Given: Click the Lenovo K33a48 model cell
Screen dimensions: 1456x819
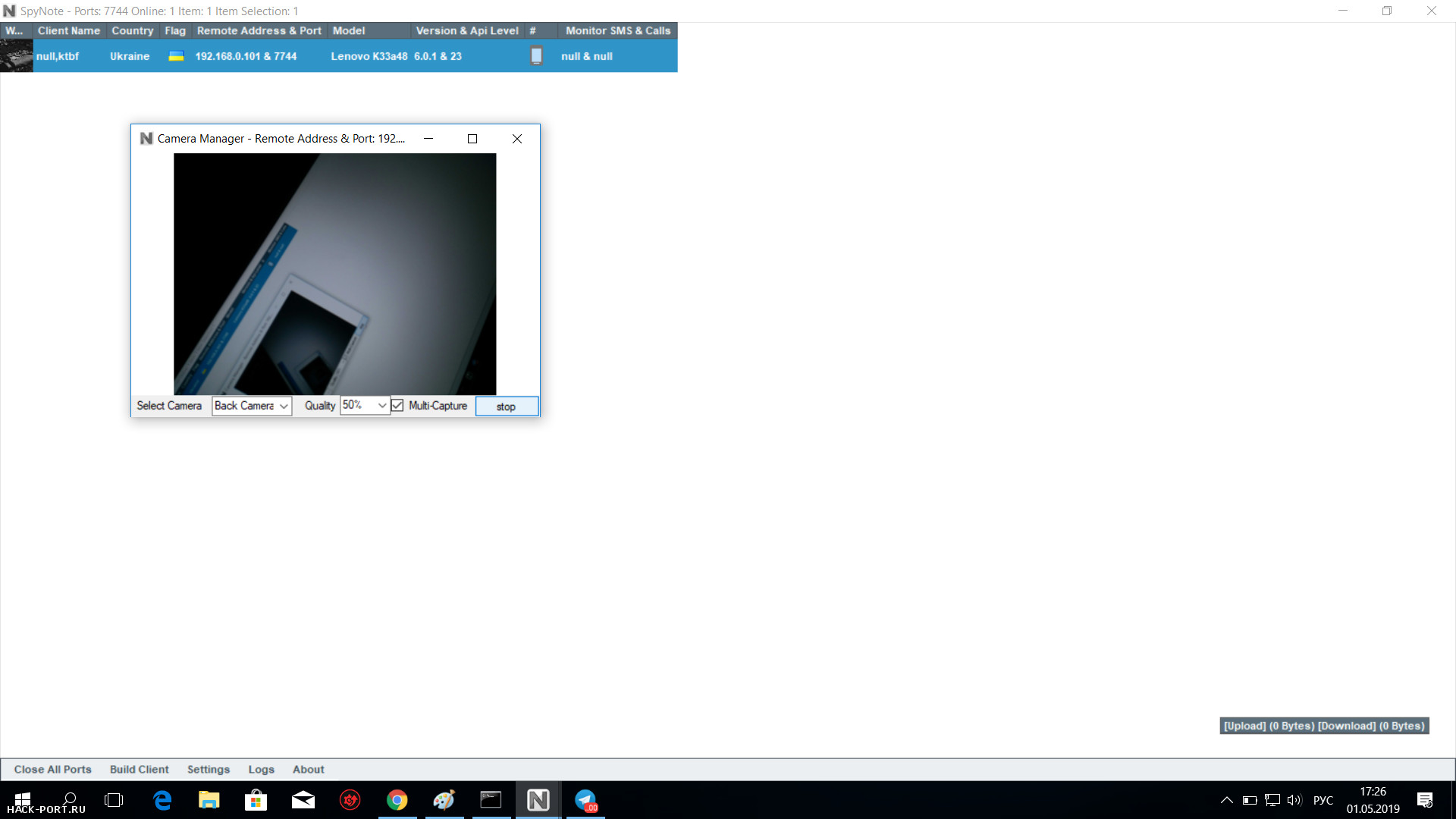Looking at the screenshot, I should 369,56.
